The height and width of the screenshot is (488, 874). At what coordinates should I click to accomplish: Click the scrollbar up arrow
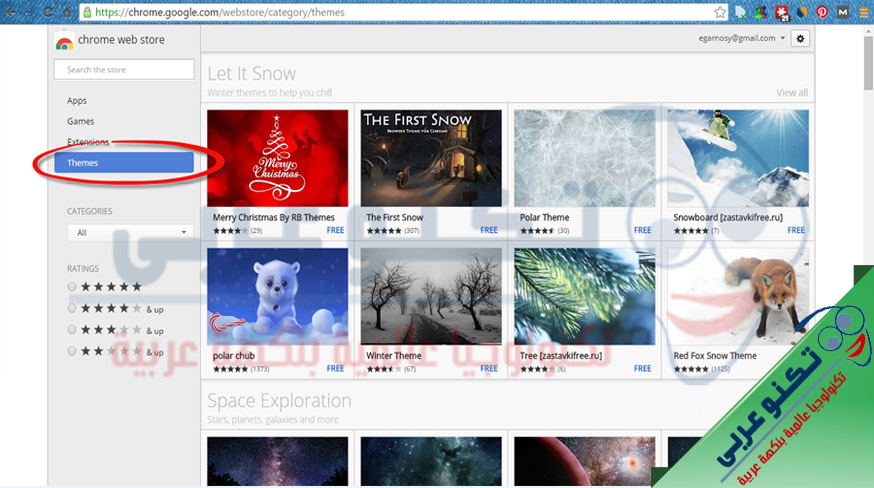coord(868,30)
